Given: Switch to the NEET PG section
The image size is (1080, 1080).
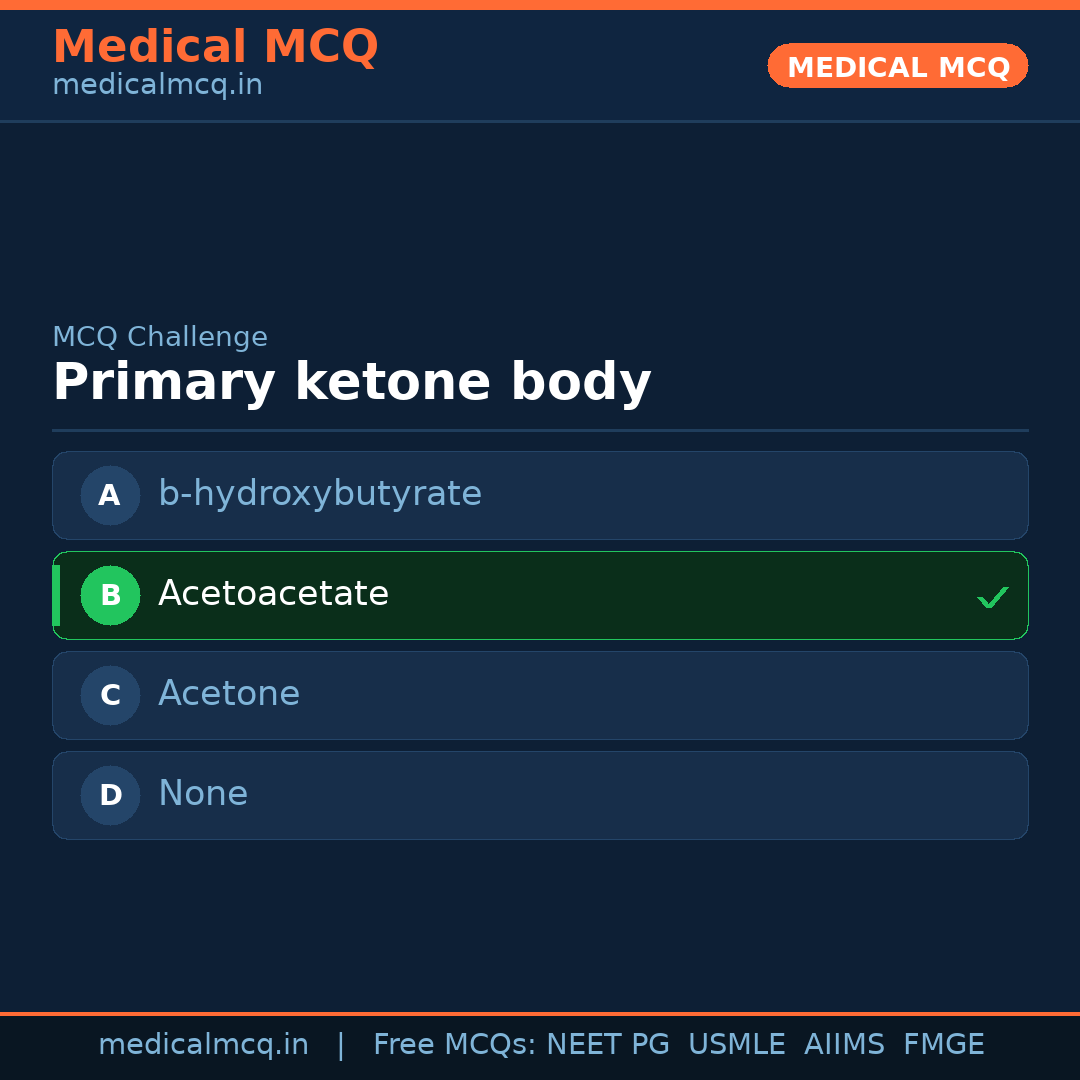Looking at the screenshot, I should (607, 1043).
